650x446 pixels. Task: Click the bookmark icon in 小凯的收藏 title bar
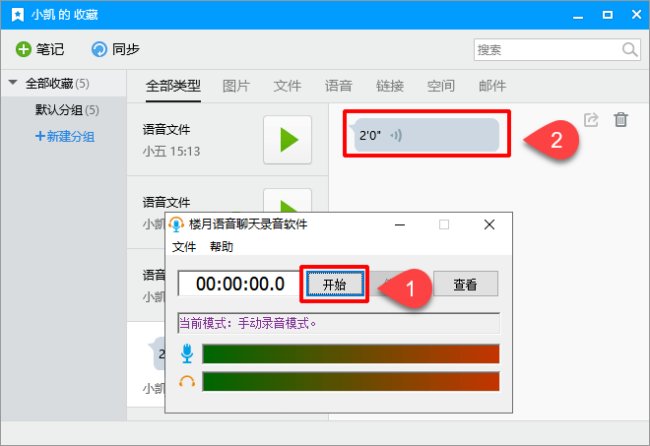point(17,15)
